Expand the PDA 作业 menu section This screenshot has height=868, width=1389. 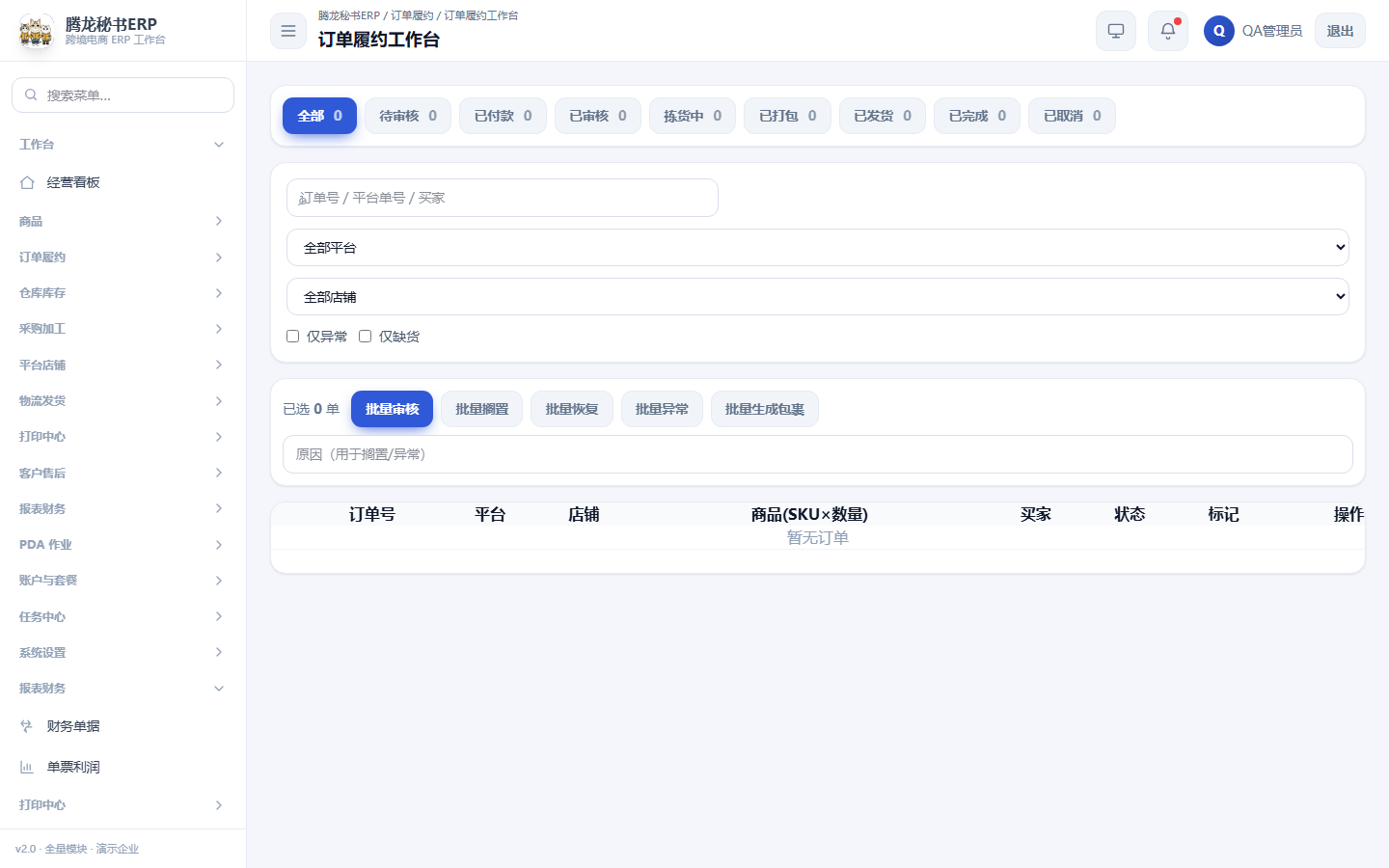pos(123,545)
